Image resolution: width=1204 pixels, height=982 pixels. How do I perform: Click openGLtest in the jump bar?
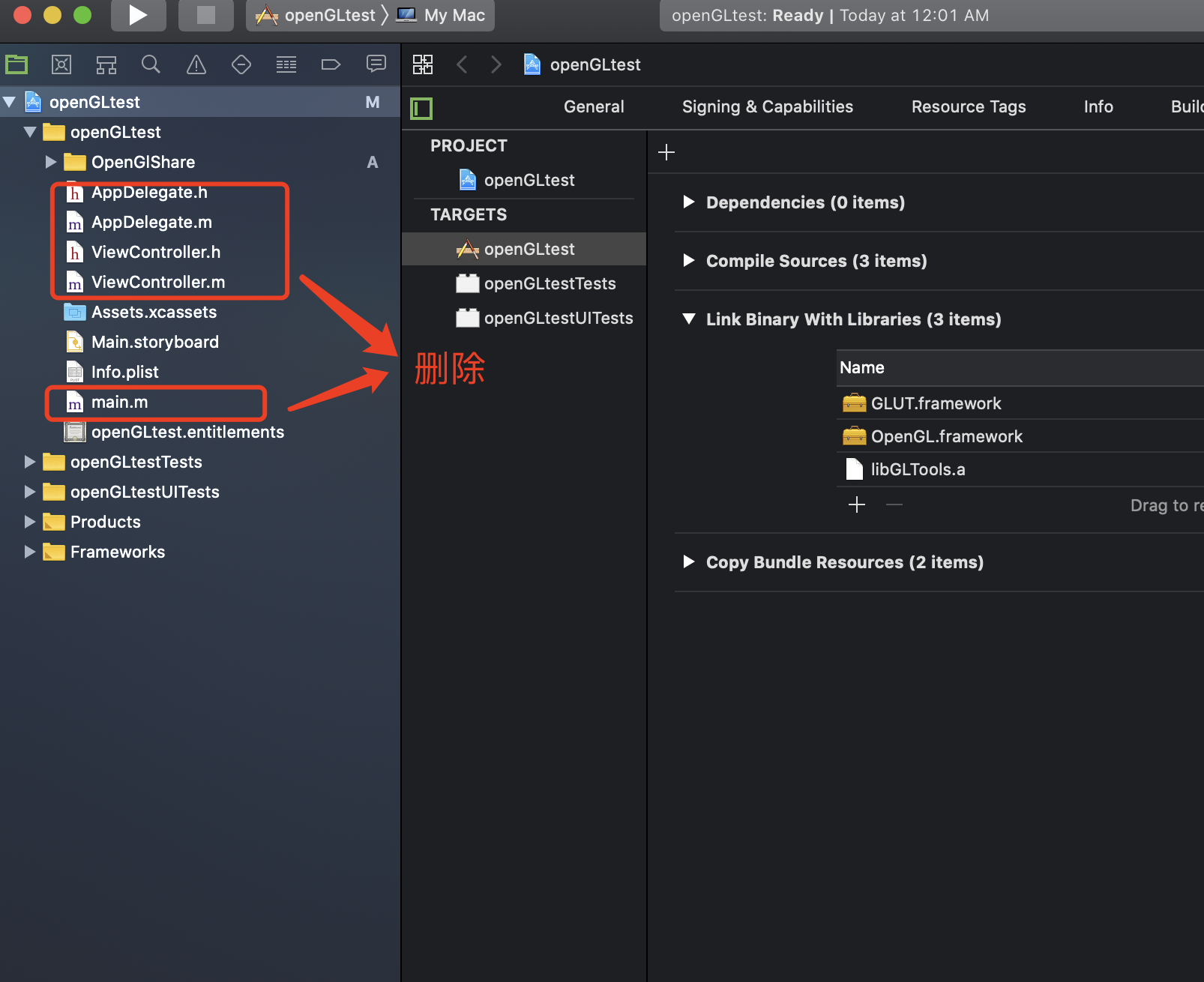(583, 64)
